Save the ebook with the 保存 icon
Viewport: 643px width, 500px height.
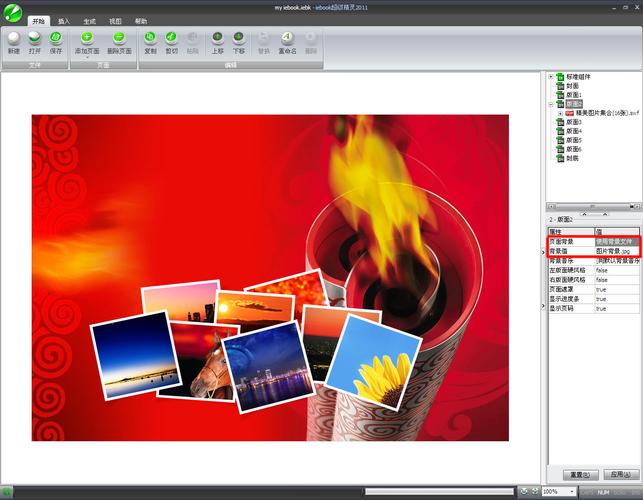click(56, 39)
